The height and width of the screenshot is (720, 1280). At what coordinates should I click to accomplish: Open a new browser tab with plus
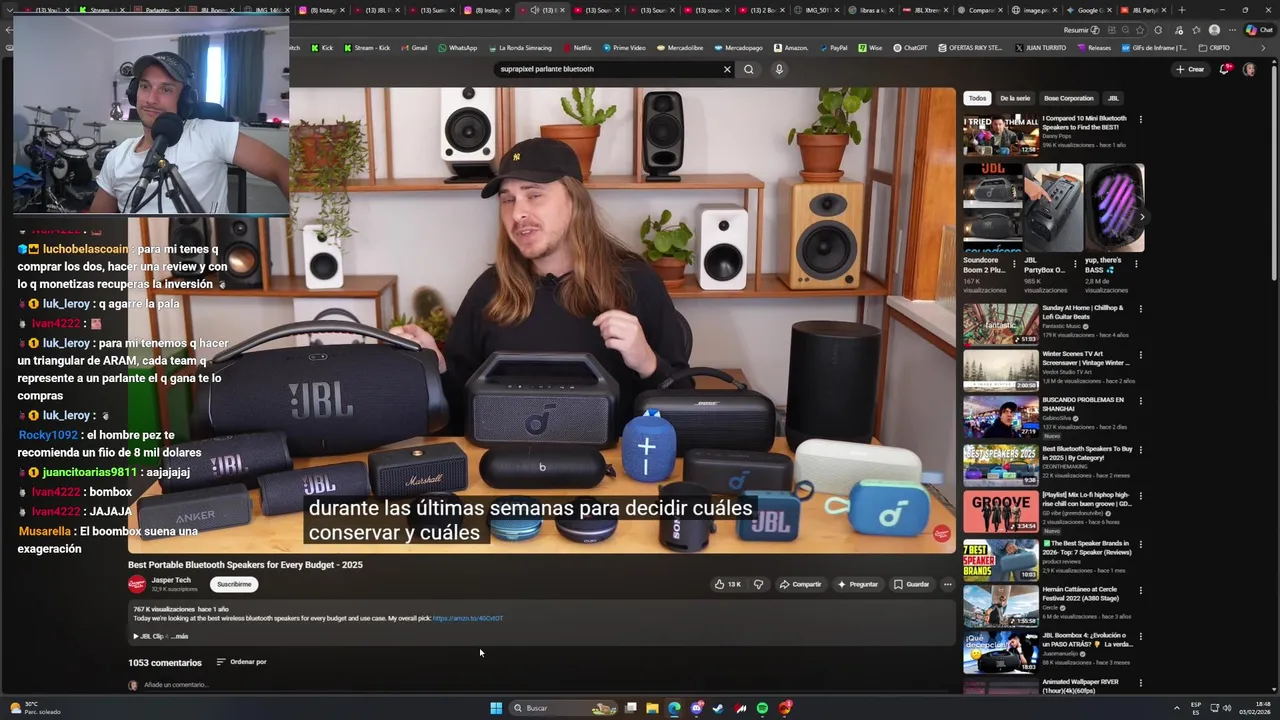click(1182, 10)
